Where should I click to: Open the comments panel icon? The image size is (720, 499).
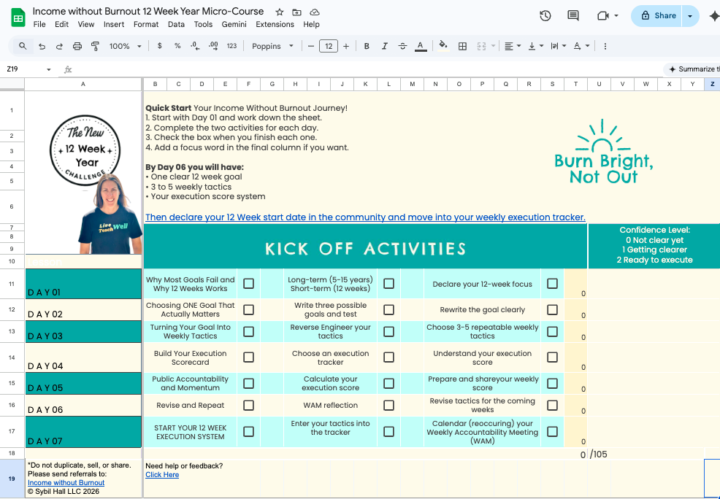click(x=573, y=16)
